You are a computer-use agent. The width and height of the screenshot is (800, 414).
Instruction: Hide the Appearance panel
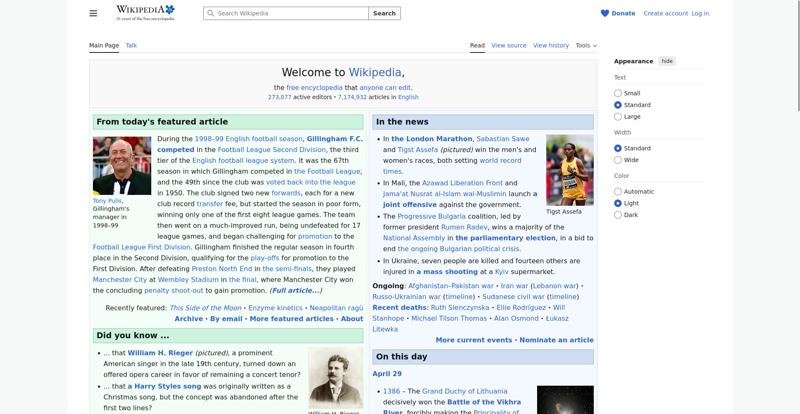667,61
